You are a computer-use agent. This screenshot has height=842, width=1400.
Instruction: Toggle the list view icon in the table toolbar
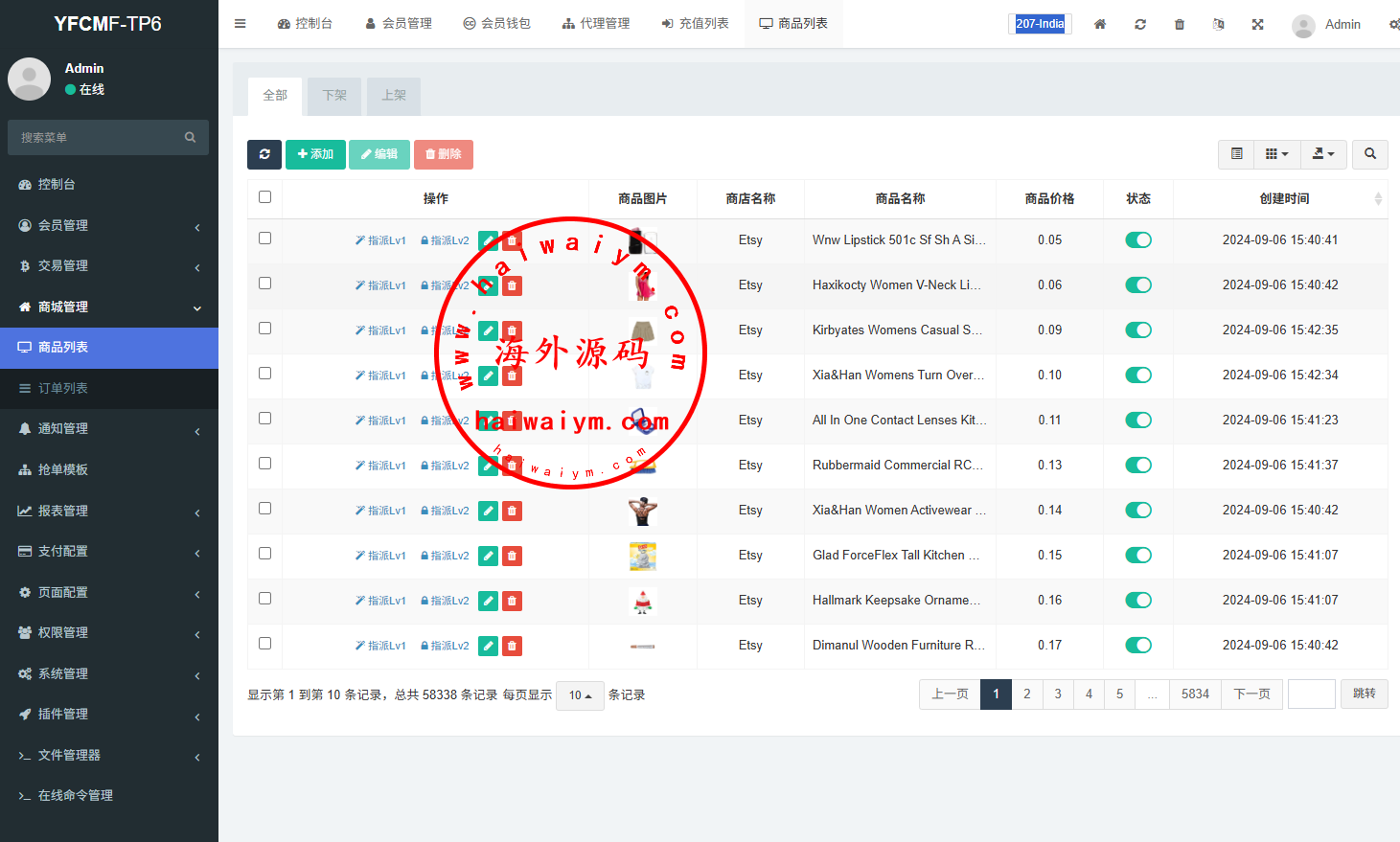[x=1236, y=154]
